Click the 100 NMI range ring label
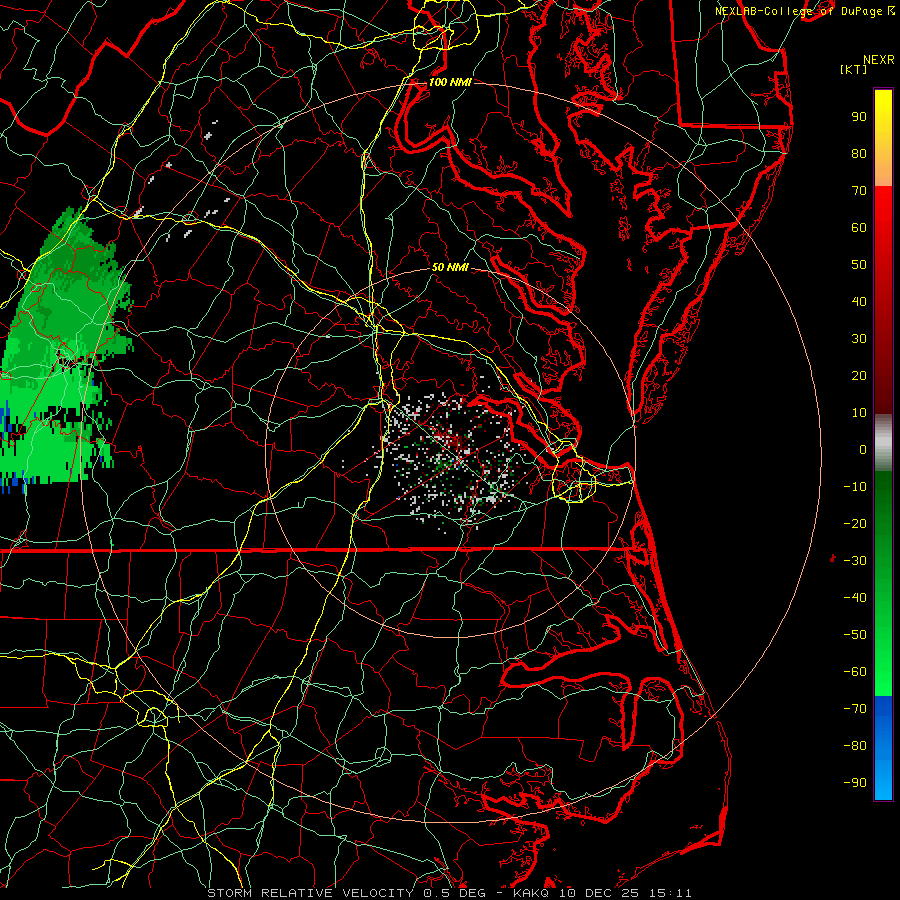This screenshot has height=900, width=900. coord(450,82)
